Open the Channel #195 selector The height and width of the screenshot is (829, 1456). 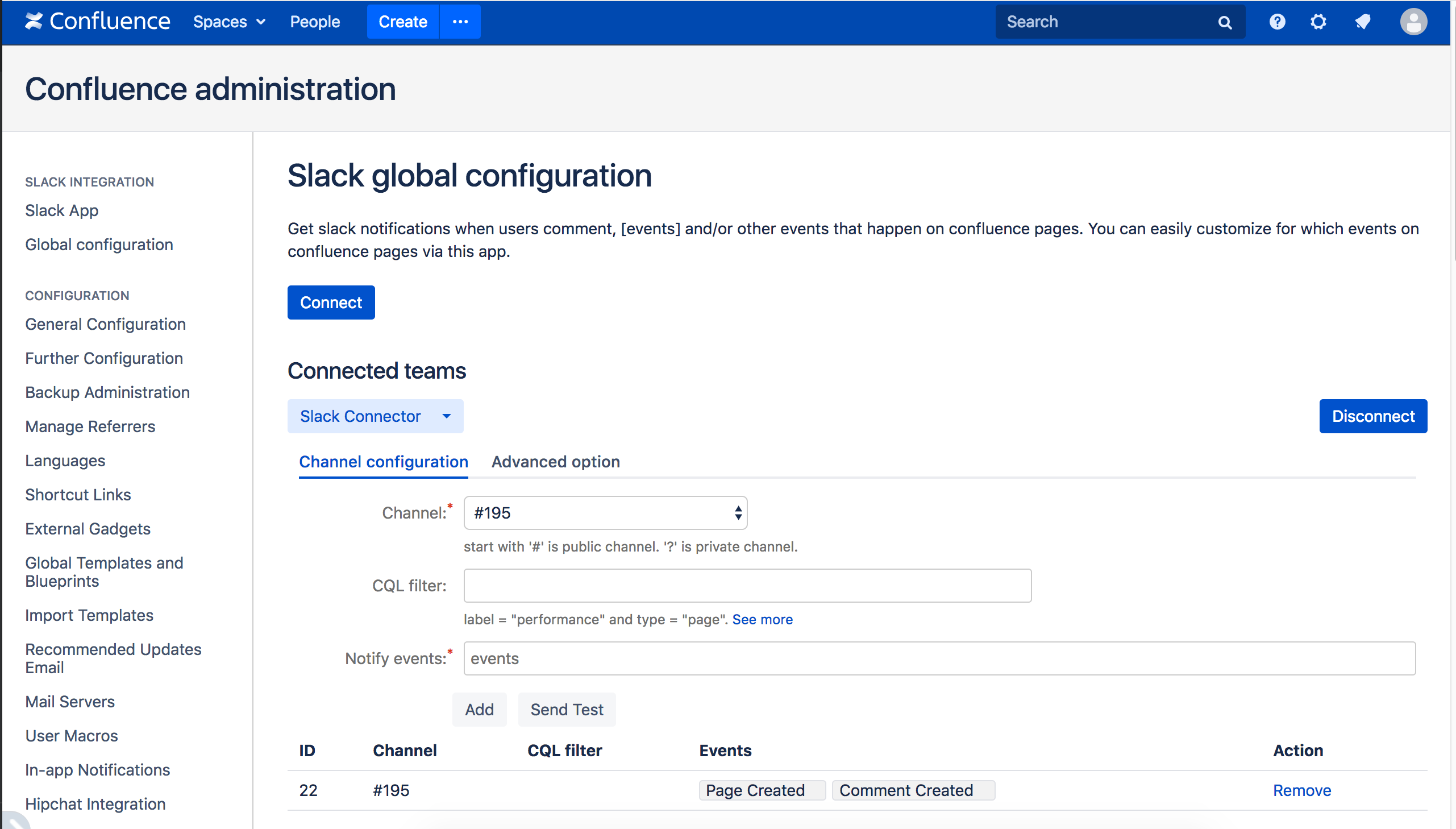[x=605, y=512]
